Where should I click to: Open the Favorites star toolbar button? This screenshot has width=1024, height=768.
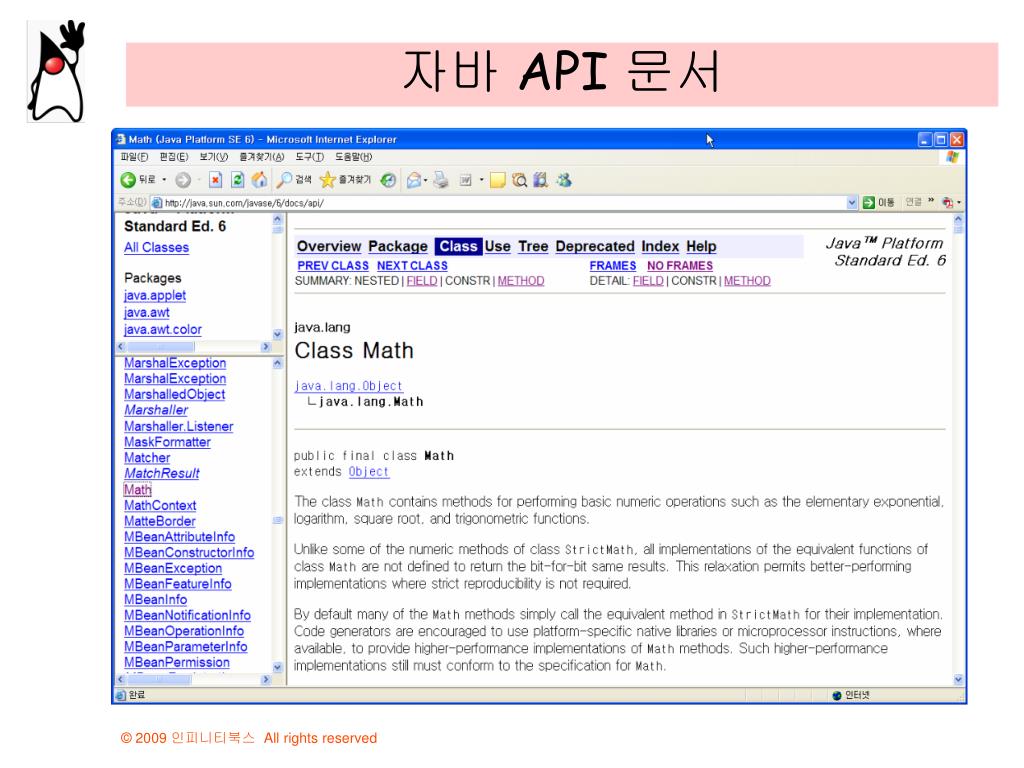pyautogui.click(x=345, y=180)
